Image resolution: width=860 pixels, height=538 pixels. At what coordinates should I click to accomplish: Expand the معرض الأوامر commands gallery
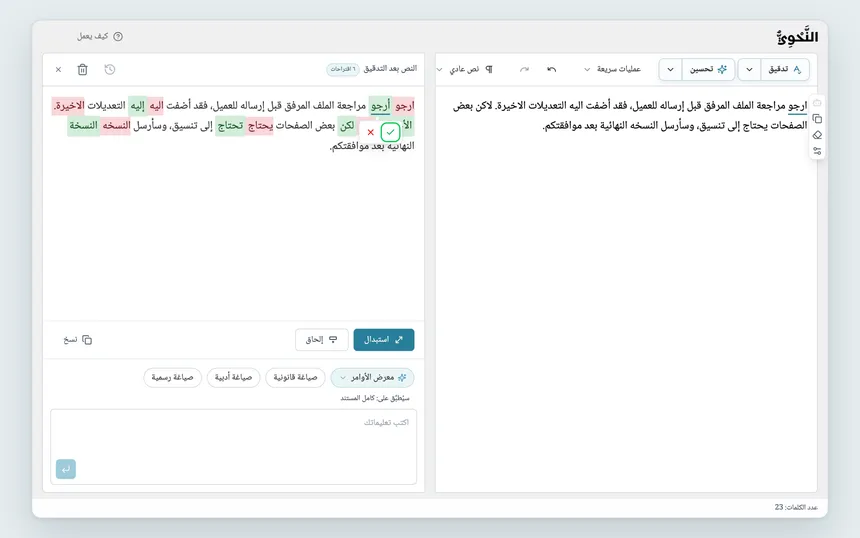372,377
